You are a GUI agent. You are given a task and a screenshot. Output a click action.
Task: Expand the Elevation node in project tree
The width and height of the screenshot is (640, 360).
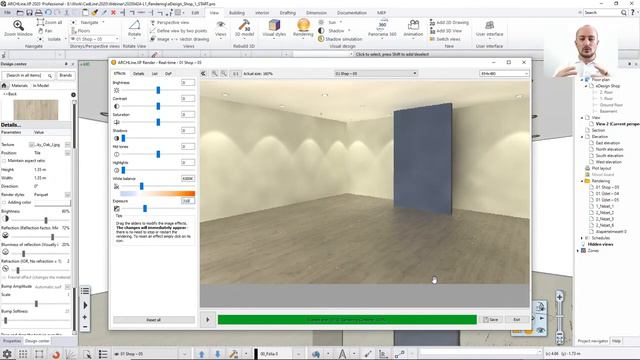click(x=582, y=137)
